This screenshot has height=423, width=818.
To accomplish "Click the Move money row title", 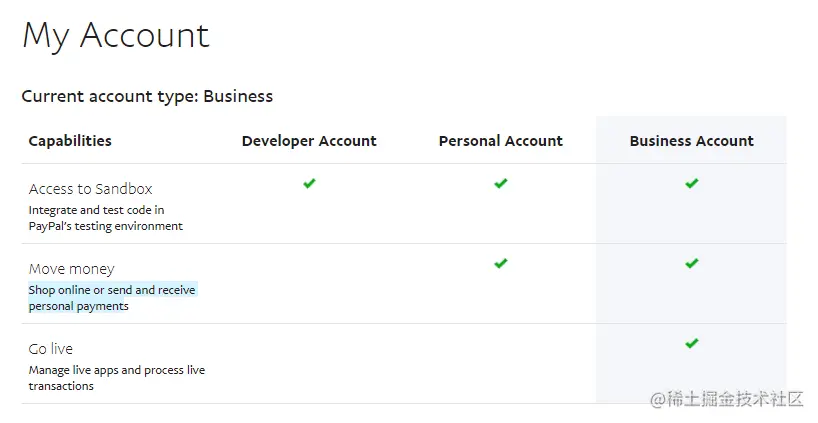I will (x=71, y=269).
